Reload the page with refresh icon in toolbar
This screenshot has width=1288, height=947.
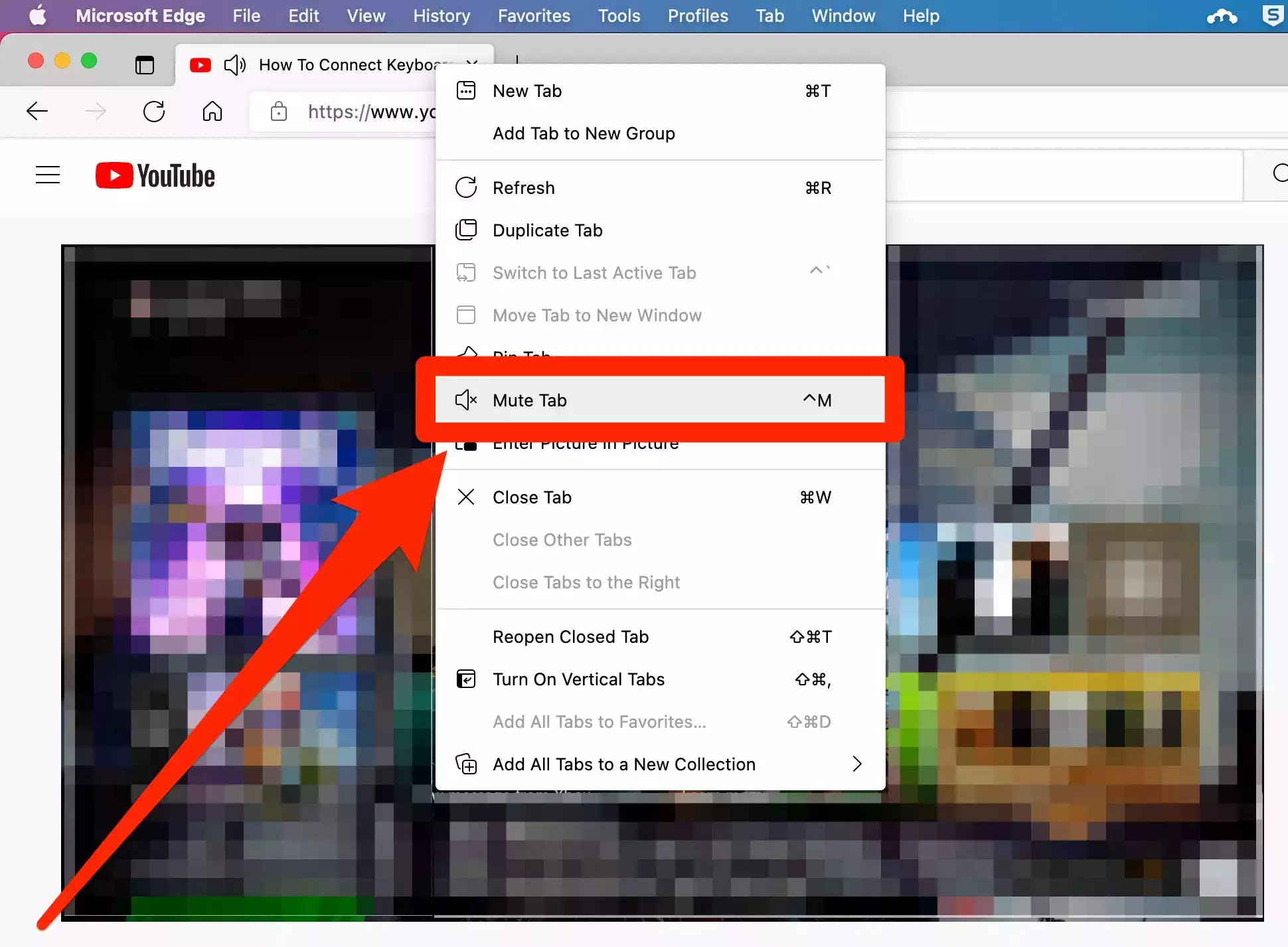[154, 111]
